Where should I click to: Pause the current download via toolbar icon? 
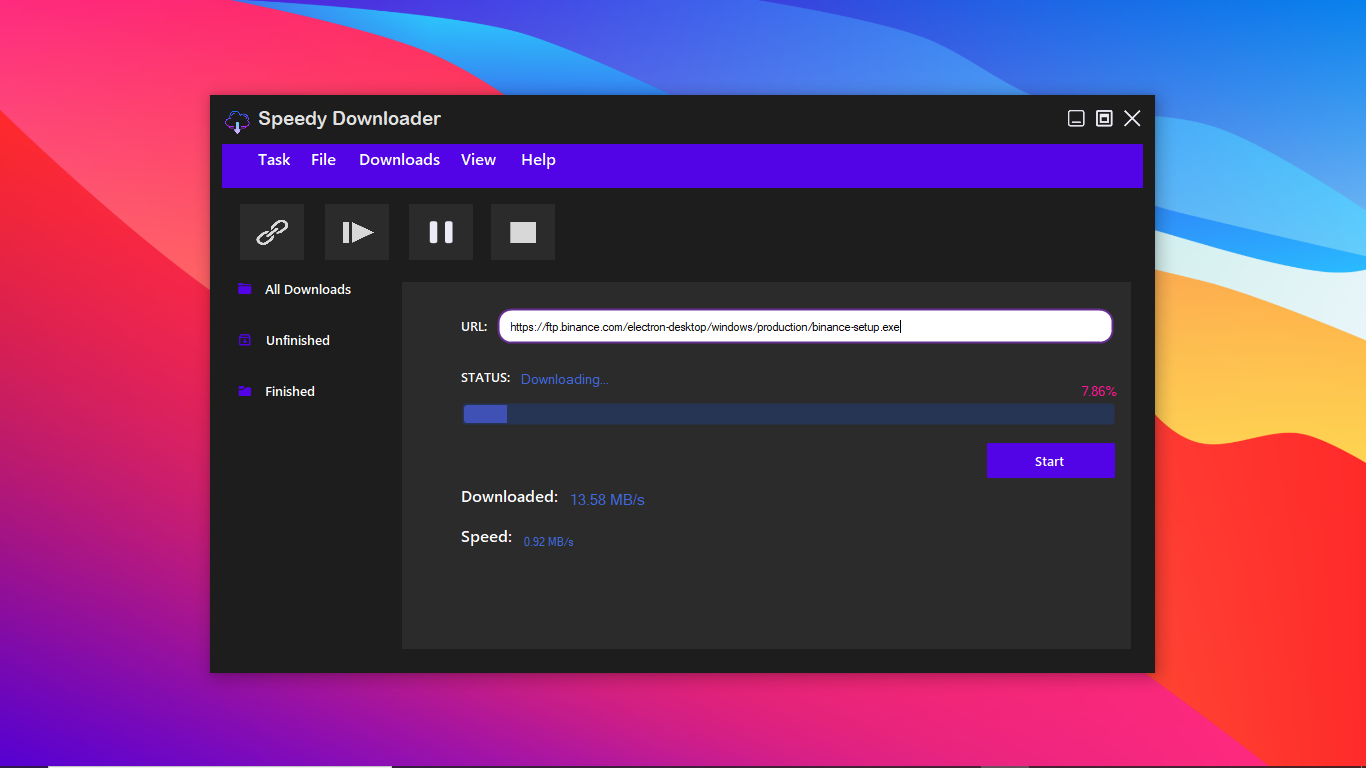440,231
